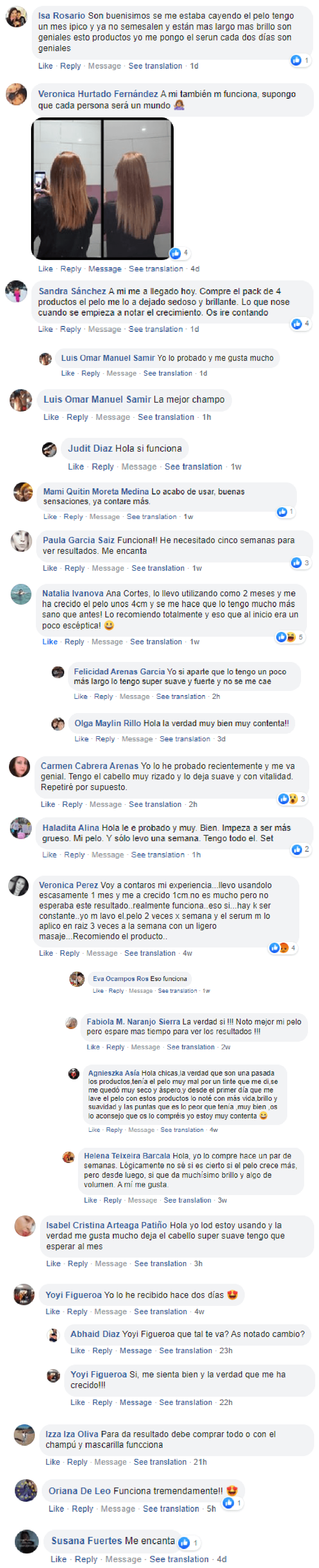
Task: View reactions on Veronica Perez's comment
Action: [282, 947]
